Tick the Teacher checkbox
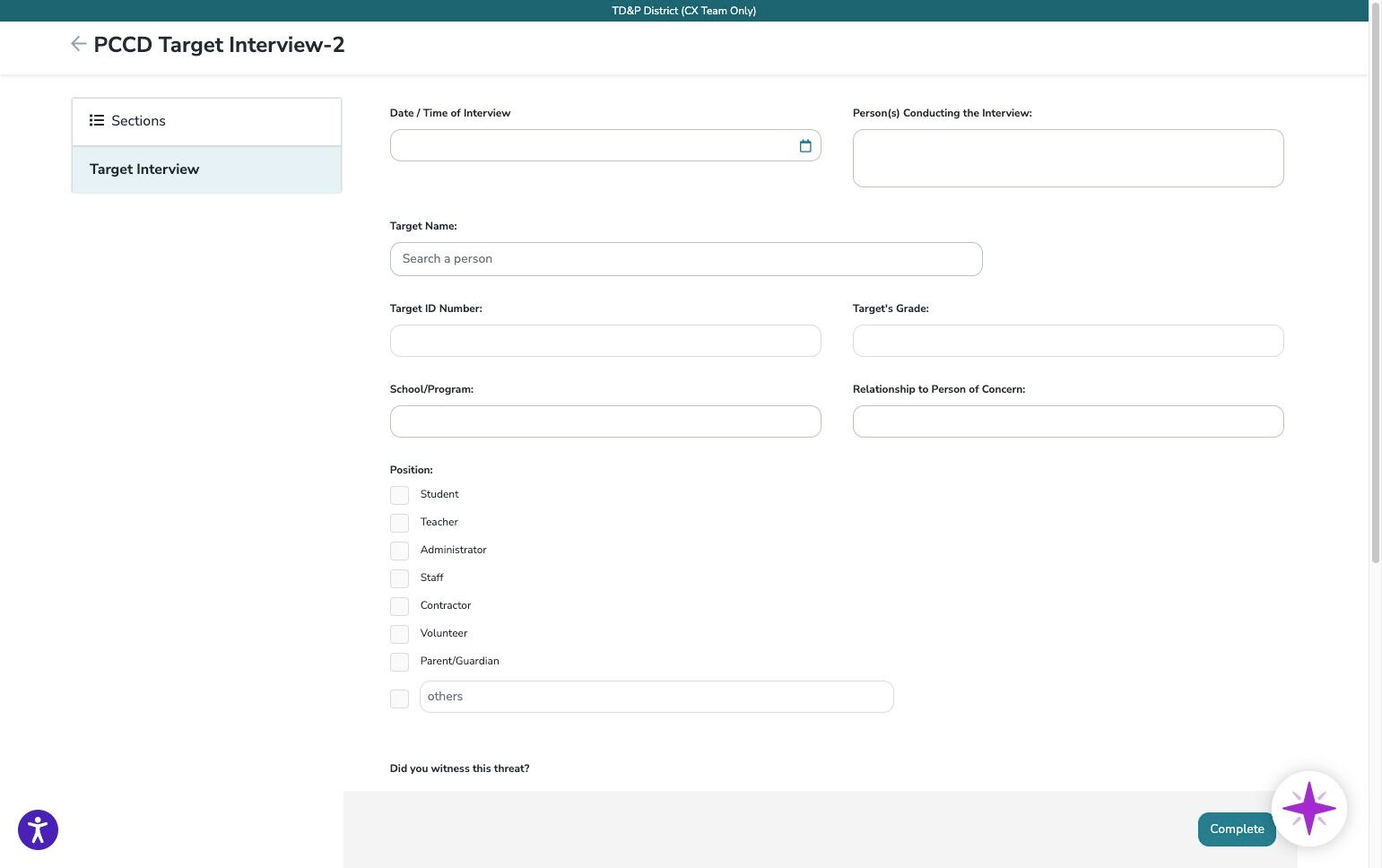This screenshot has height=868, width=1382. (x=399, y=523)
